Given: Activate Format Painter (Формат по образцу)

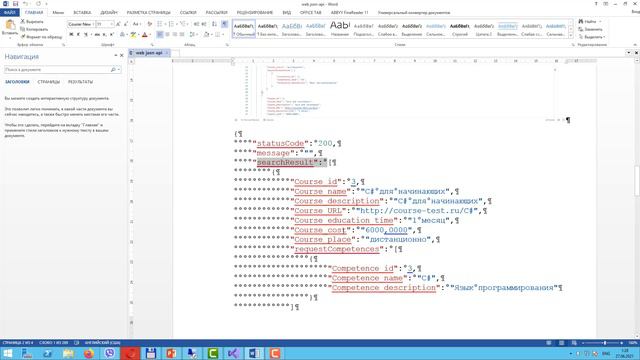Looking at the screenshot, I should [41, 37].
